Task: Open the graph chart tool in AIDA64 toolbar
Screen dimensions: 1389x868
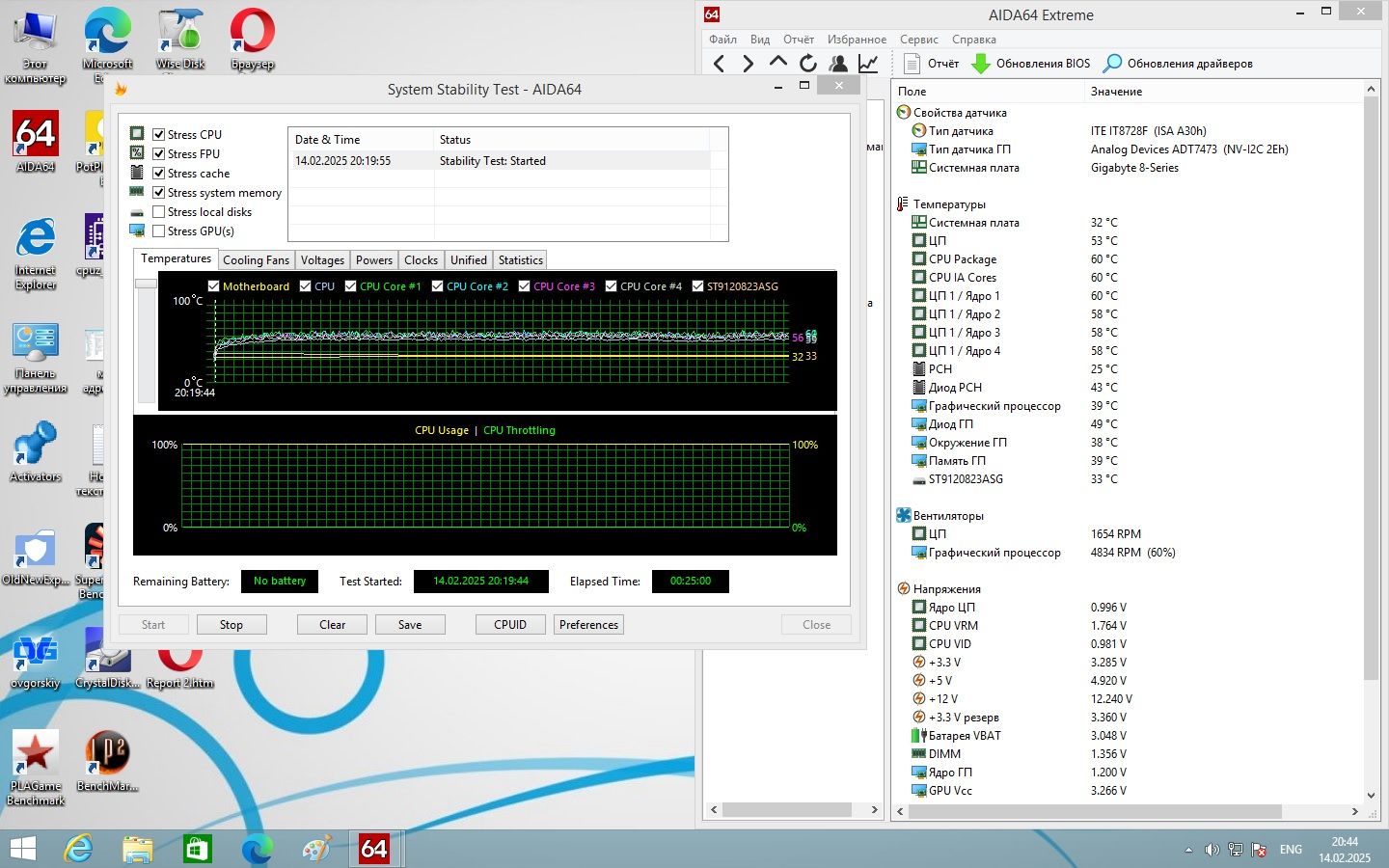Action: tap(868, 64)
